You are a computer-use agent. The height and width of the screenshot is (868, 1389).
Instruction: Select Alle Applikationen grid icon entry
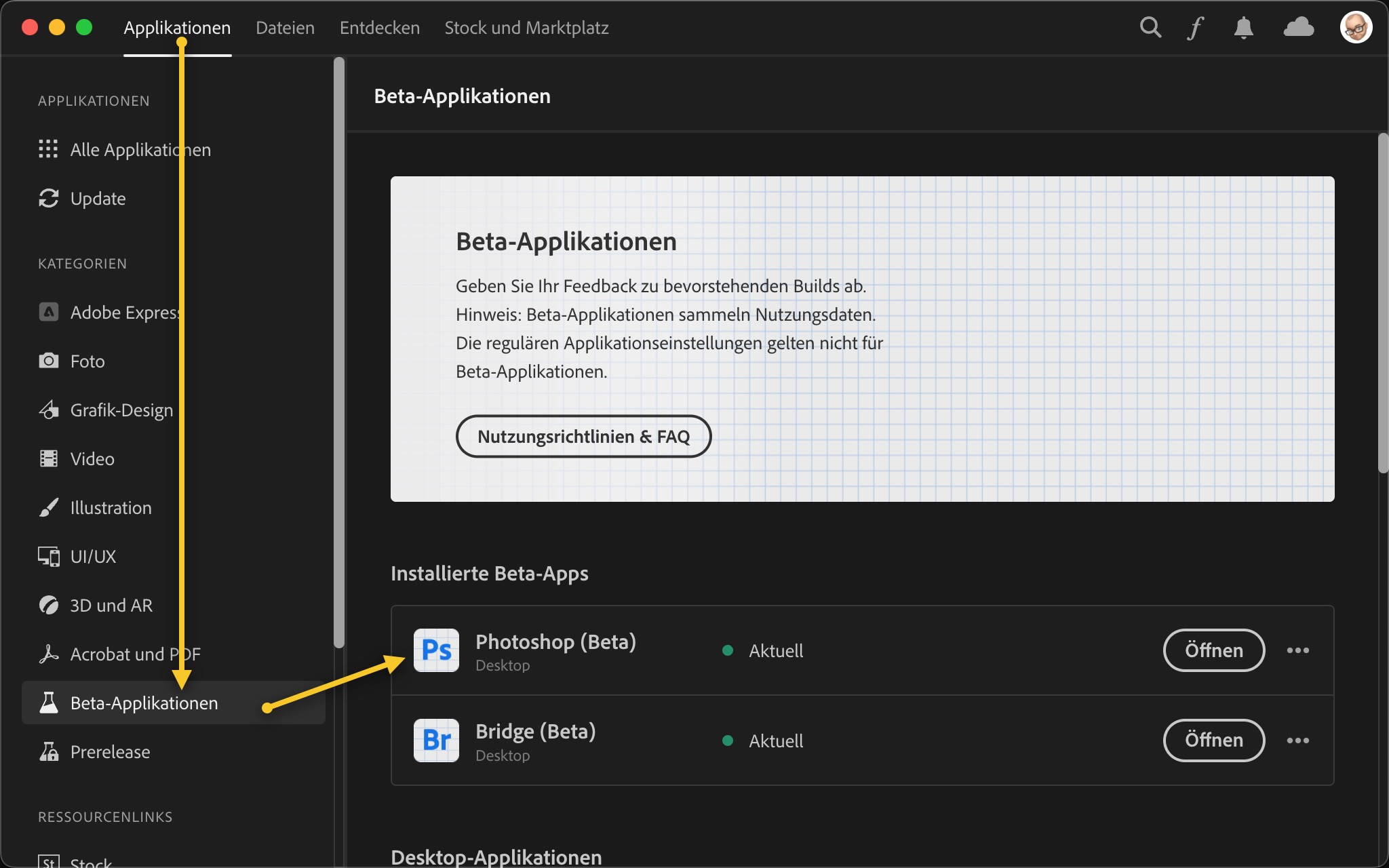47,149
